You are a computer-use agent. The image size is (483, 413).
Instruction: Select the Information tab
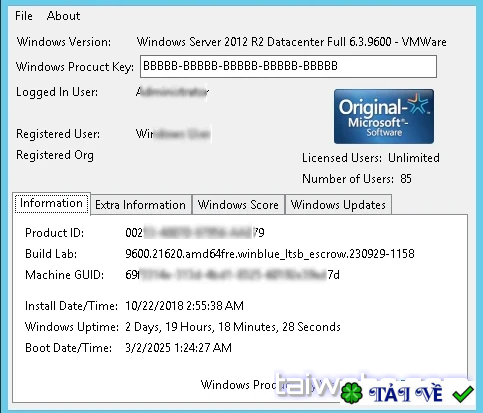51,203
